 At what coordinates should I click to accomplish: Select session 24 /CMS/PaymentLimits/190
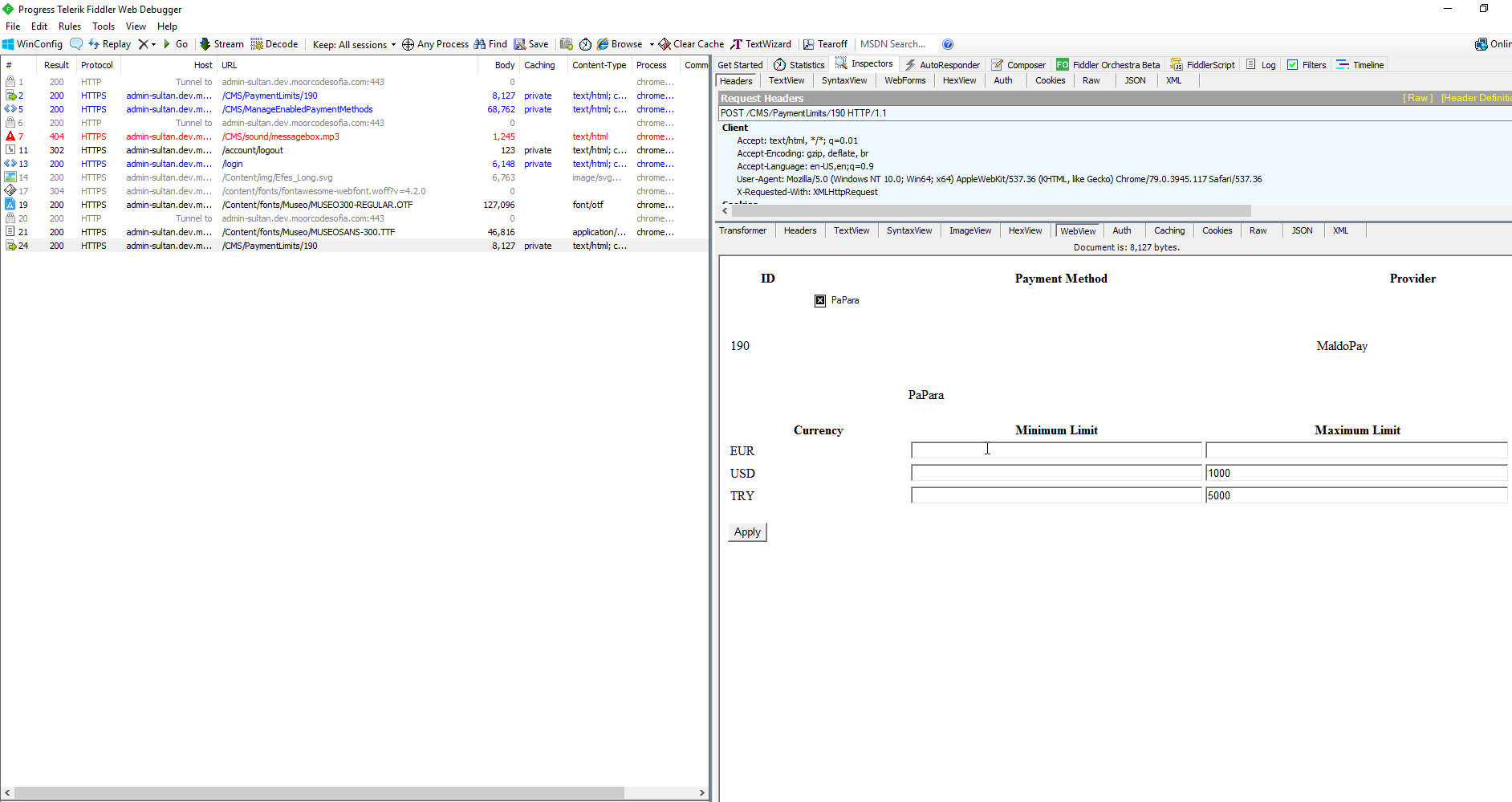(x=355, y=246)
